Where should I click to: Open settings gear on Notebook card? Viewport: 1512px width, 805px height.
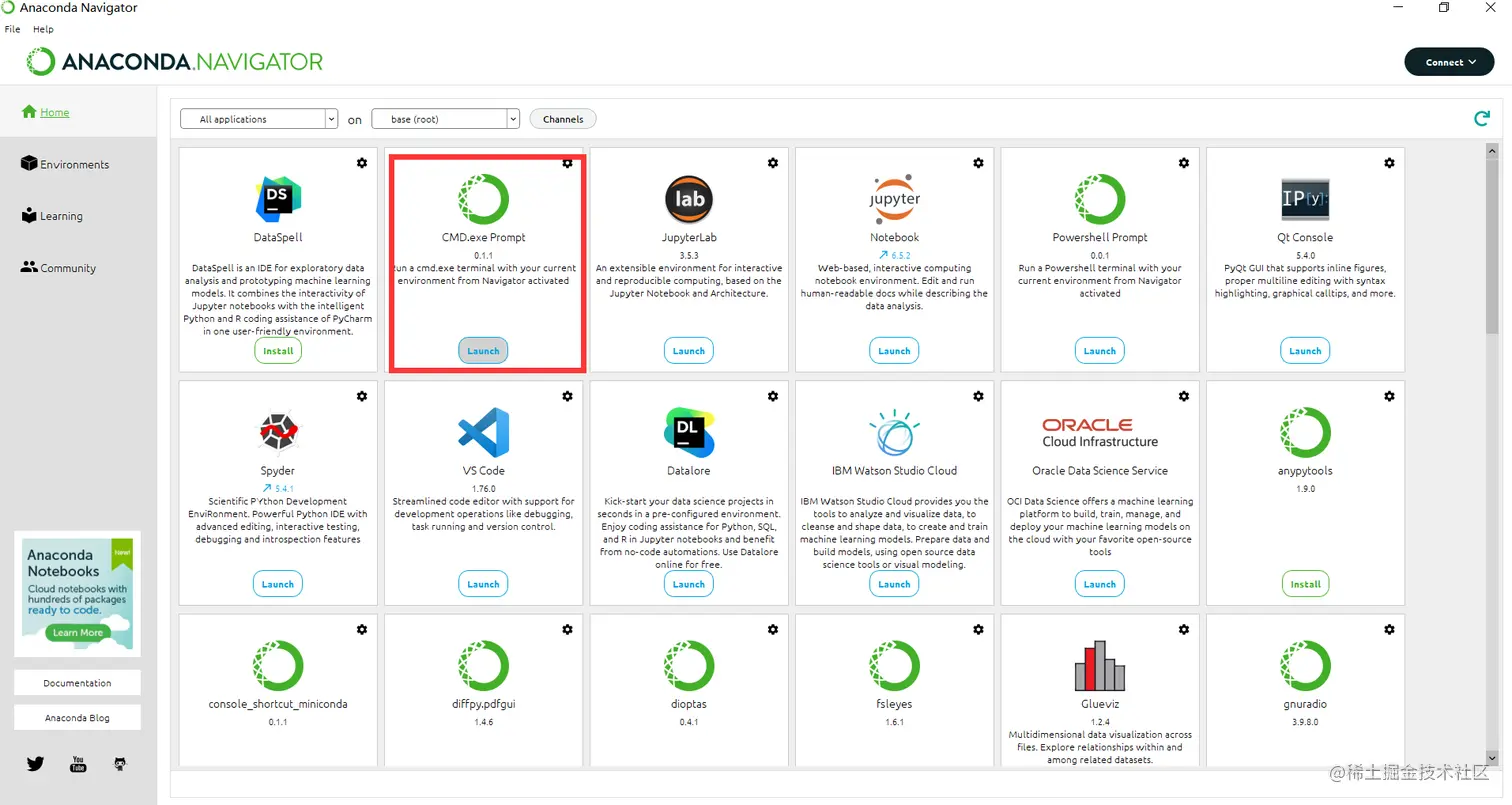pyautogui.click(x=978, y=163)
